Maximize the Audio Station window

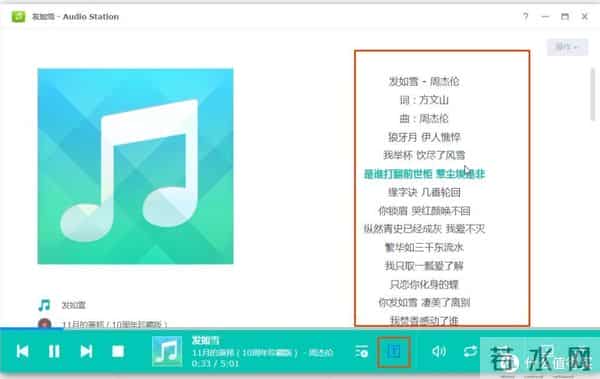[565, 16]
